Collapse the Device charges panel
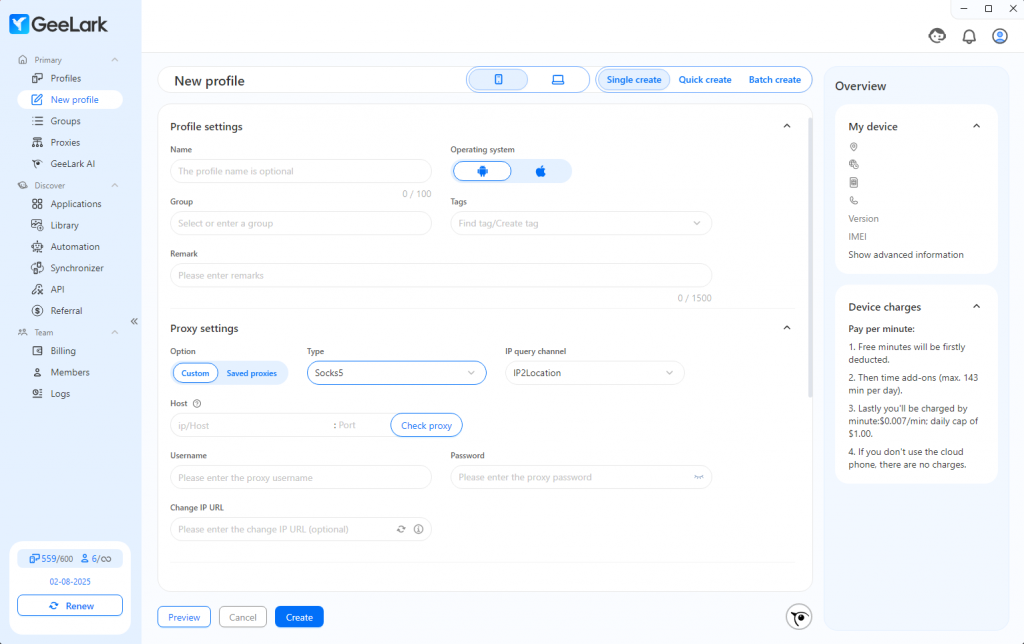1024x644 pixels. (x=976, y=306)
